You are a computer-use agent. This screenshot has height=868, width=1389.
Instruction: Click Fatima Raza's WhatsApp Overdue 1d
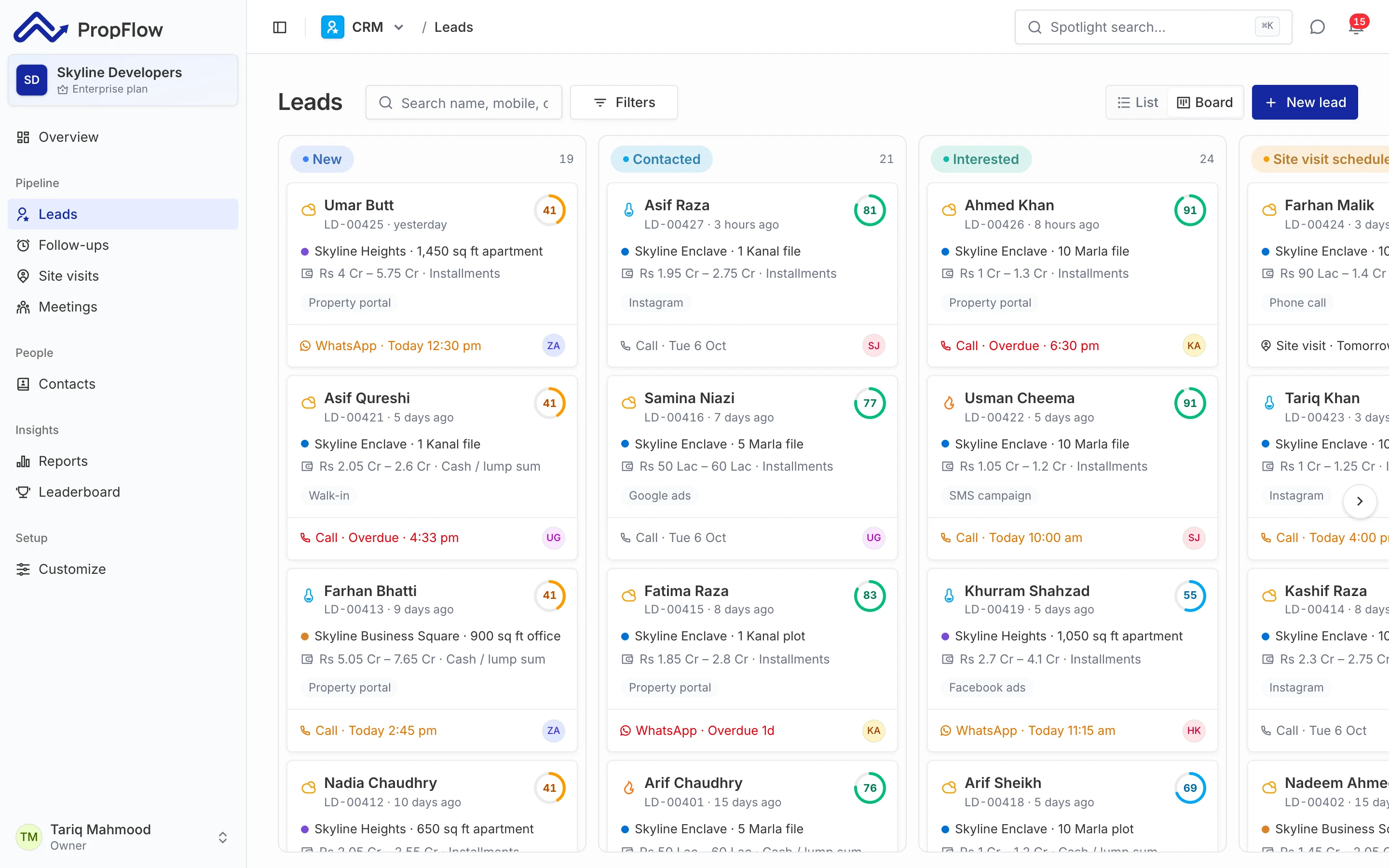click(697, 730)
